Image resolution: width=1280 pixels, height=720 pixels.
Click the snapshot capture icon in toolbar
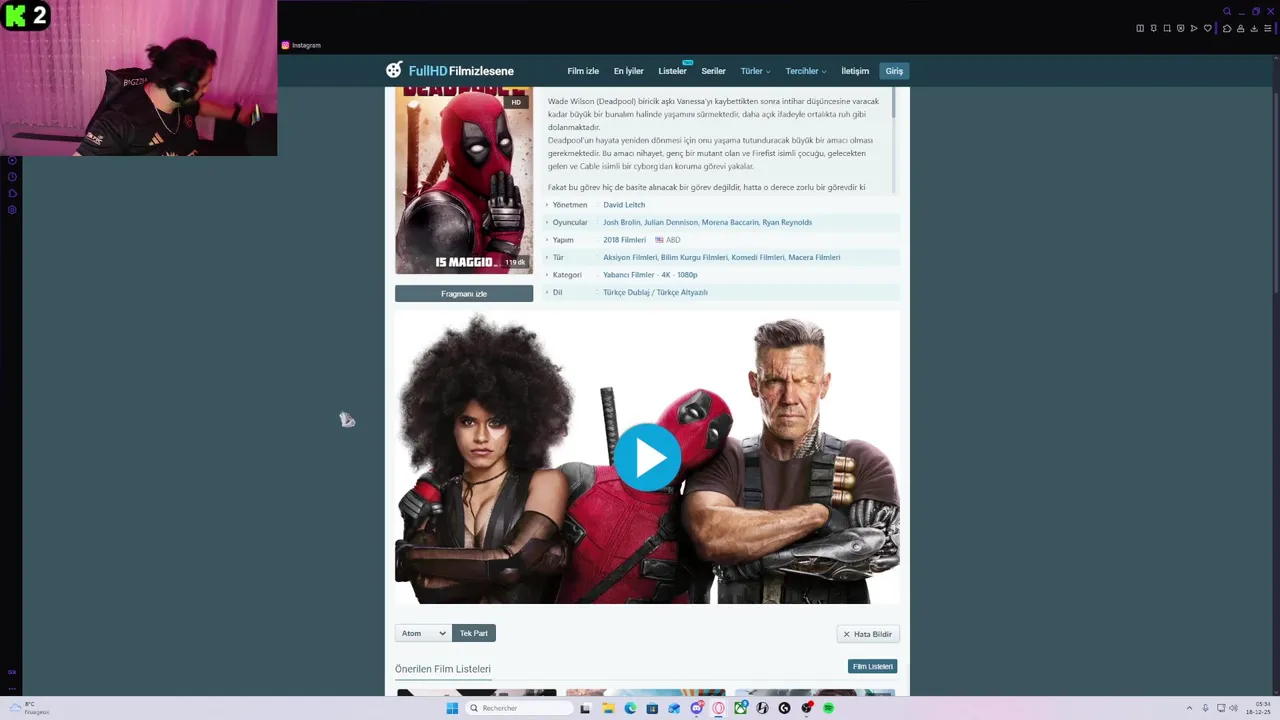click(x=1167, y=28)
